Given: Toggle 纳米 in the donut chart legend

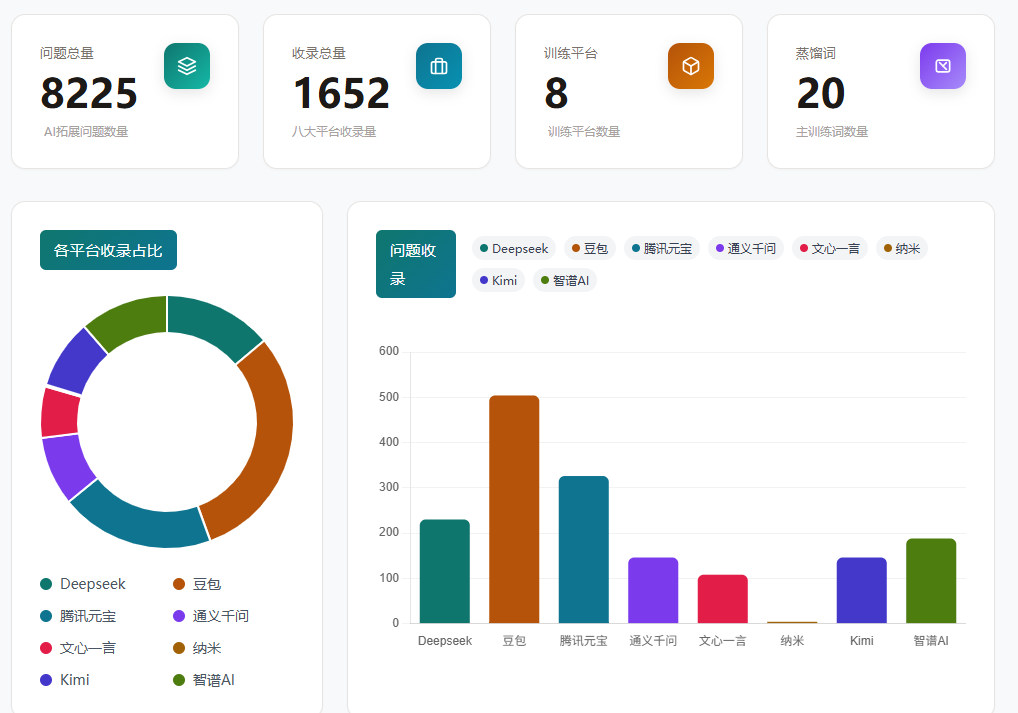Looking at the screenshot, I should tap(197, 647).
